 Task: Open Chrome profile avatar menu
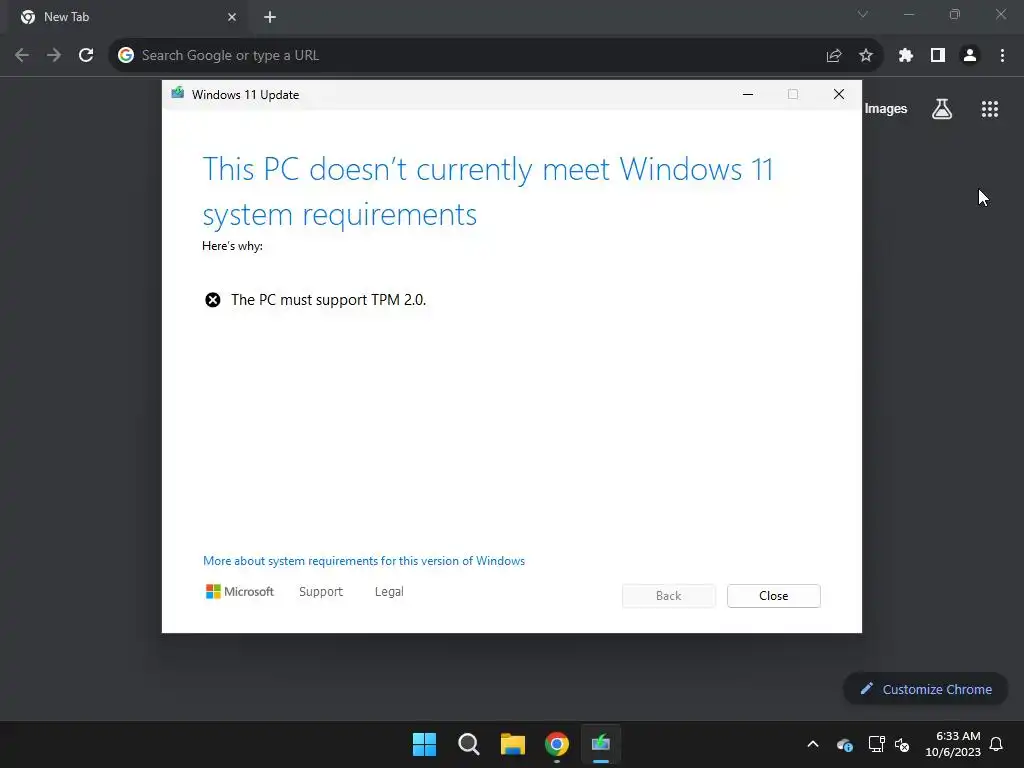(x=970, y=56)
